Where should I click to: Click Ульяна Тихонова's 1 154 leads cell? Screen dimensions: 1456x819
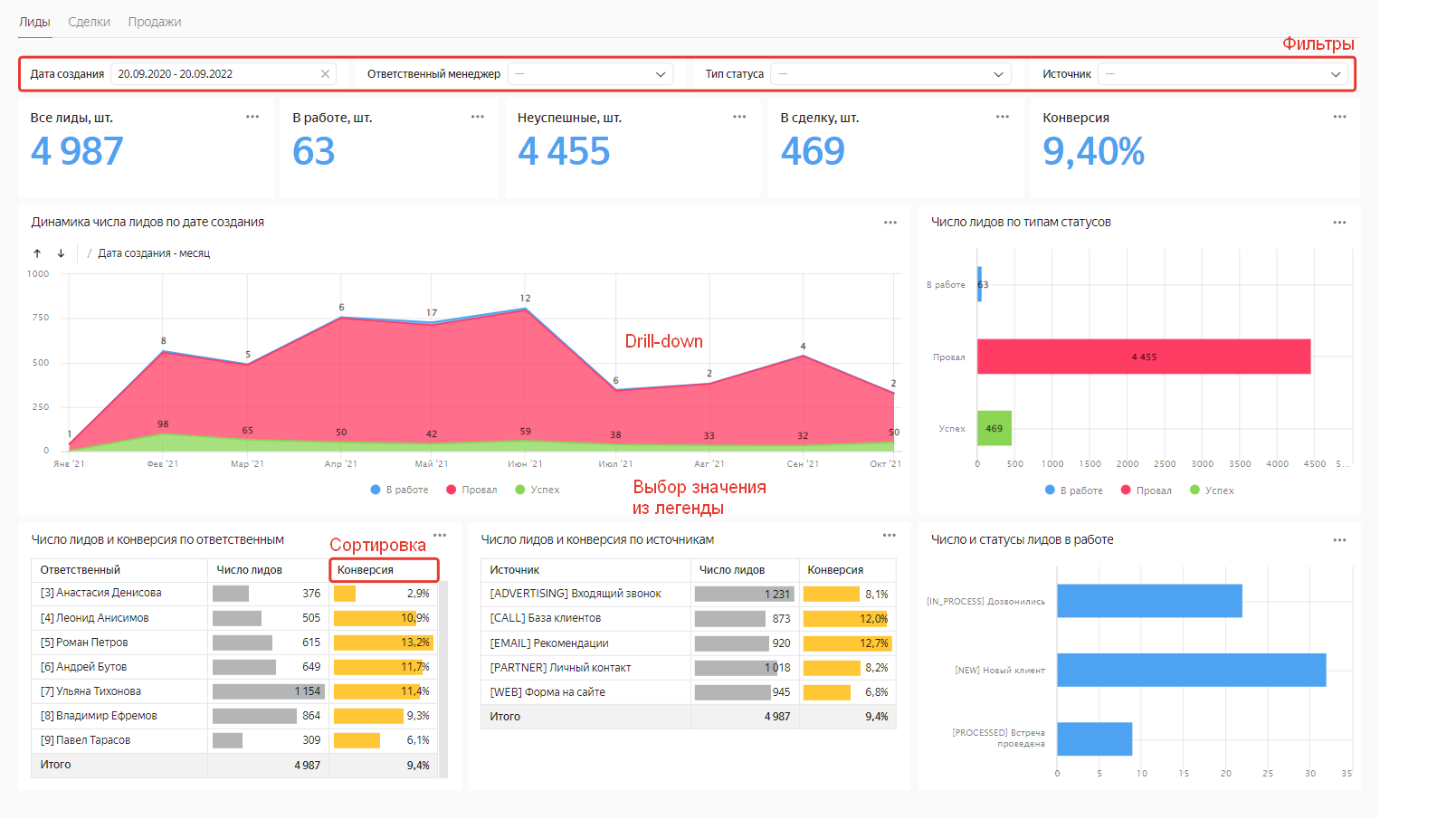click(x=268, y=691)
